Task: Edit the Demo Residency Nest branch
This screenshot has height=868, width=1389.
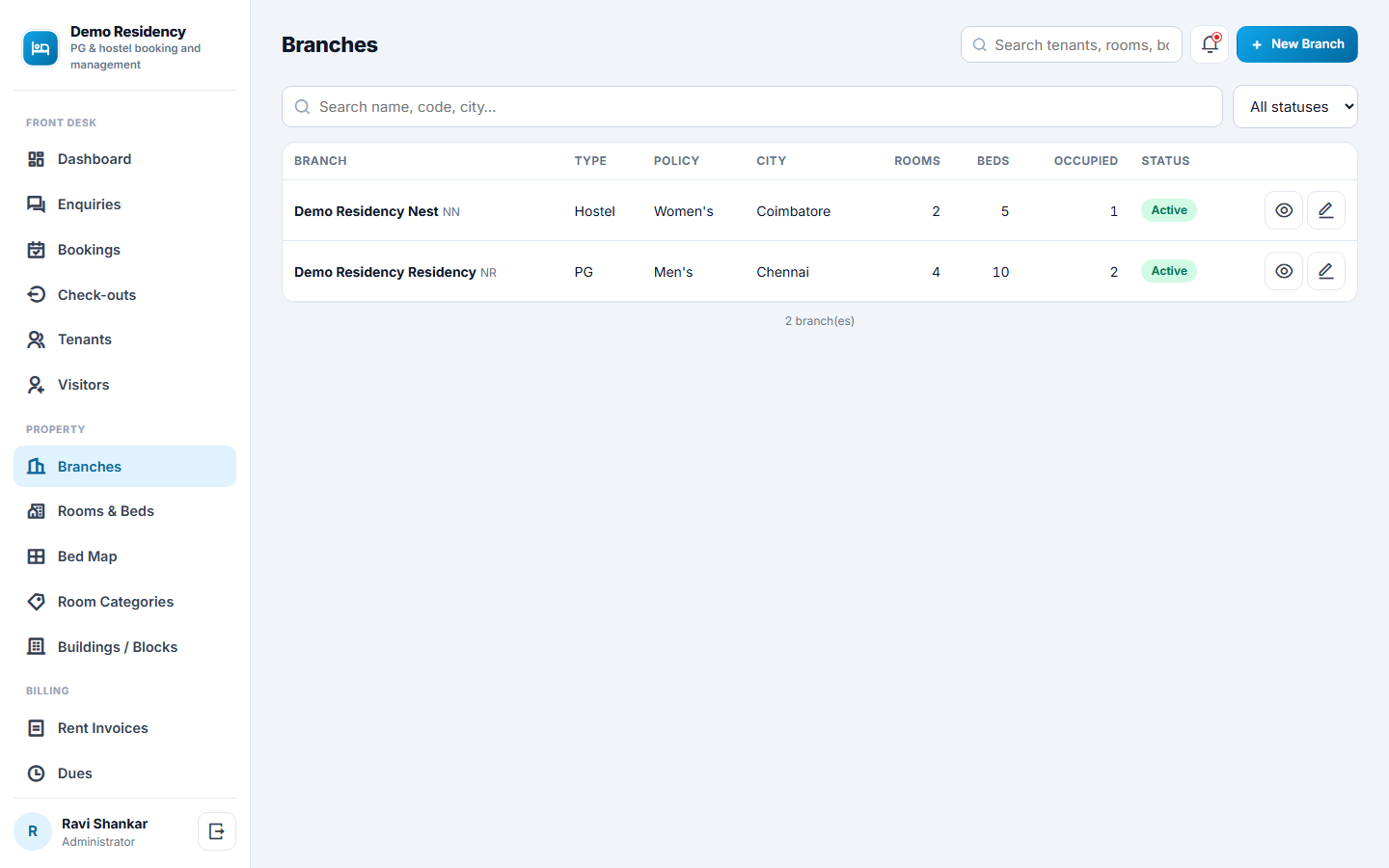Action: click(x=1326, y=210)
